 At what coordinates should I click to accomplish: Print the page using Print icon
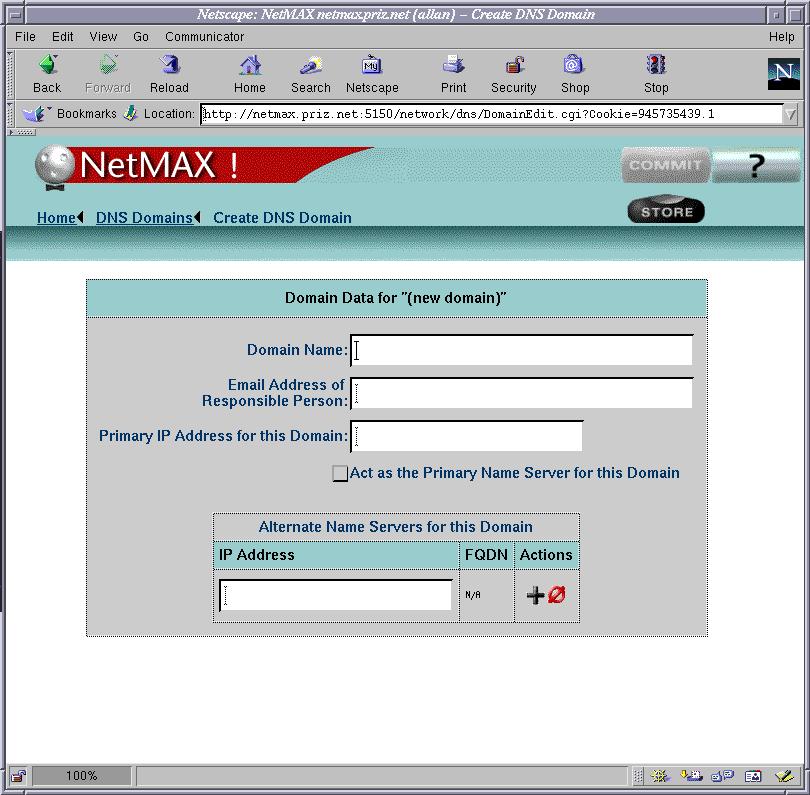tap(454, 67)
